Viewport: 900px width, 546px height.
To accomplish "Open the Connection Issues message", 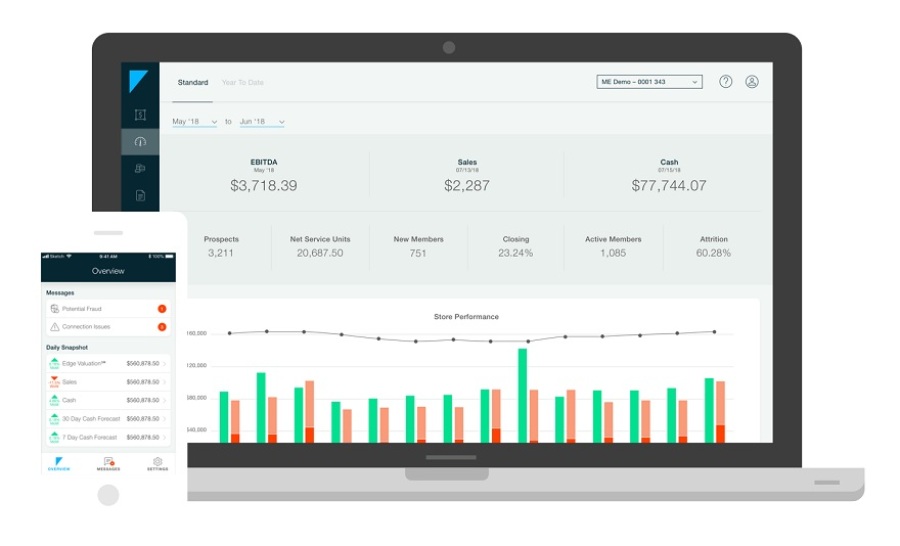I will click(x=107, y=327).
